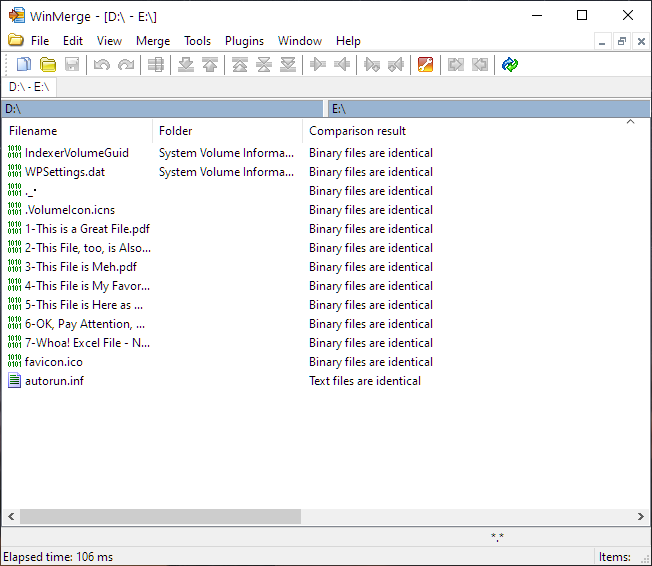Screen dimensions: 652x566
Task: Restore the inner comparison document window
Action: click(622, 41)
